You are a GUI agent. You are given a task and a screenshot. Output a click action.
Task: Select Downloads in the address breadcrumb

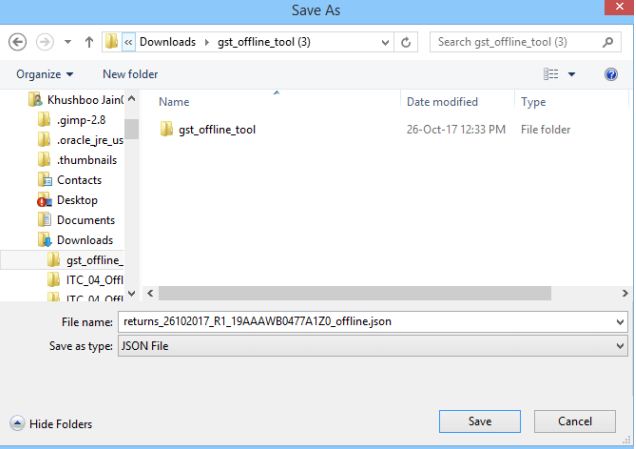point(168,42)
